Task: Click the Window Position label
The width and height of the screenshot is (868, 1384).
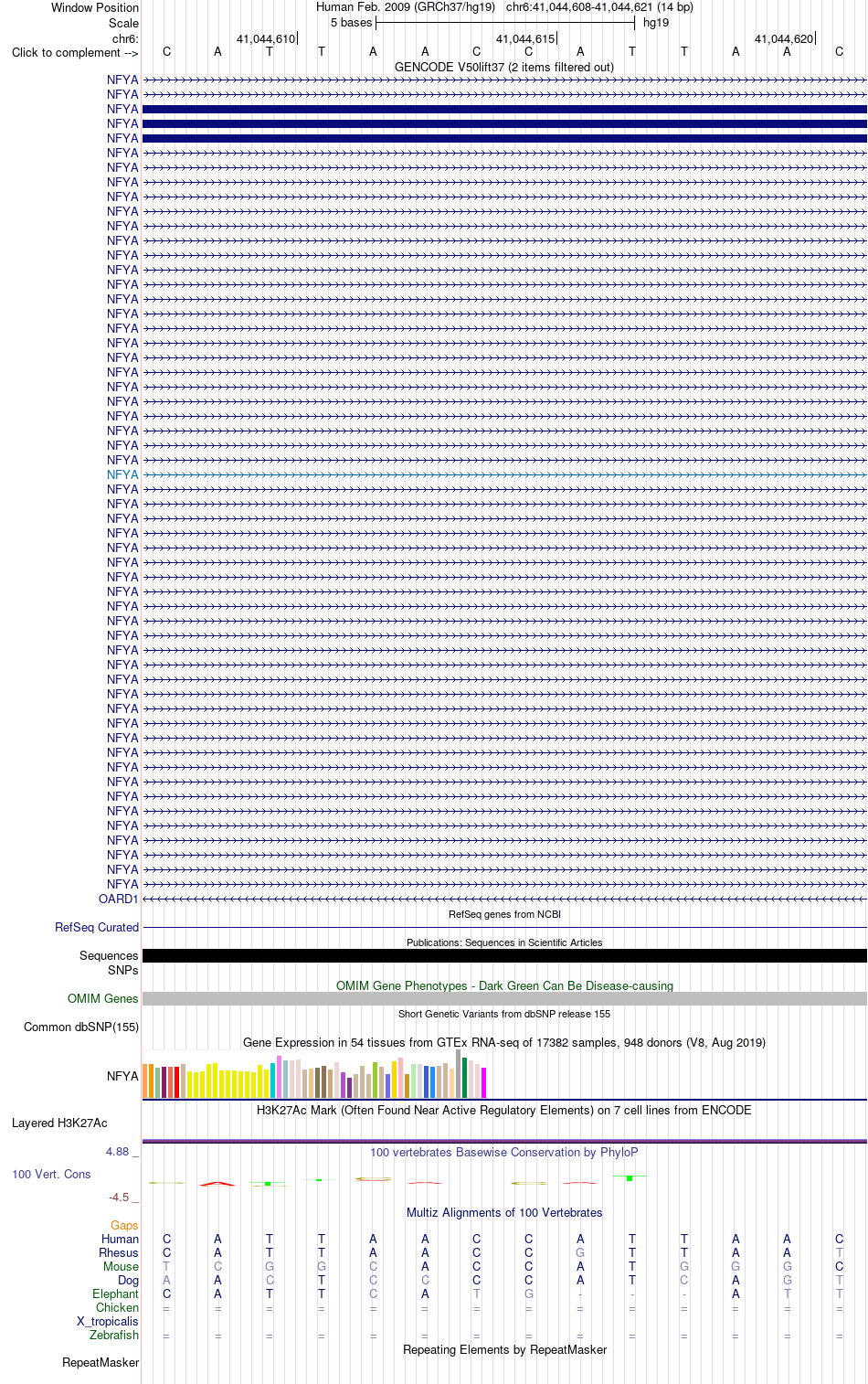Action: tap(95, 7)
